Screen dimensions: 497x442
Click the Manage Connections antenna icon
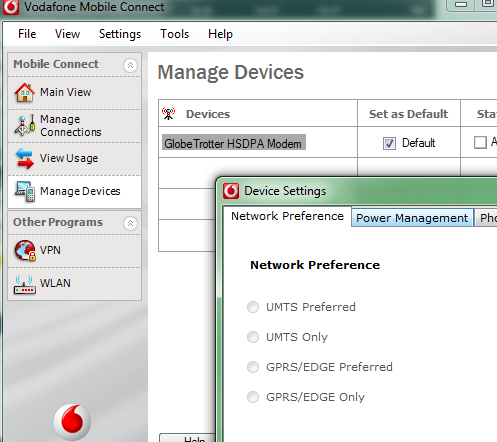(x=25, y=125)
